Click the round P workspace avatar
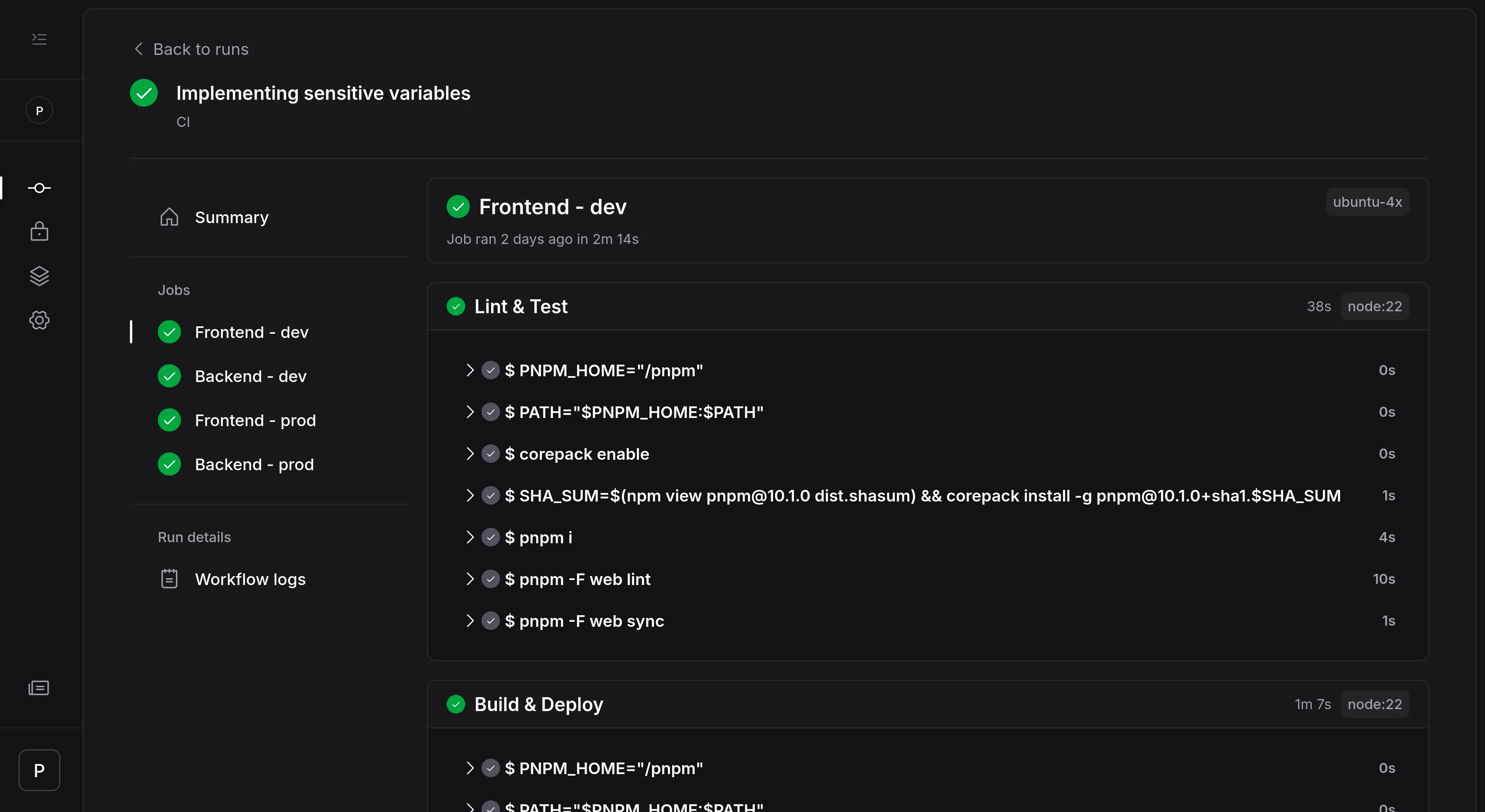1485x812 pixels. click(39, 111)
